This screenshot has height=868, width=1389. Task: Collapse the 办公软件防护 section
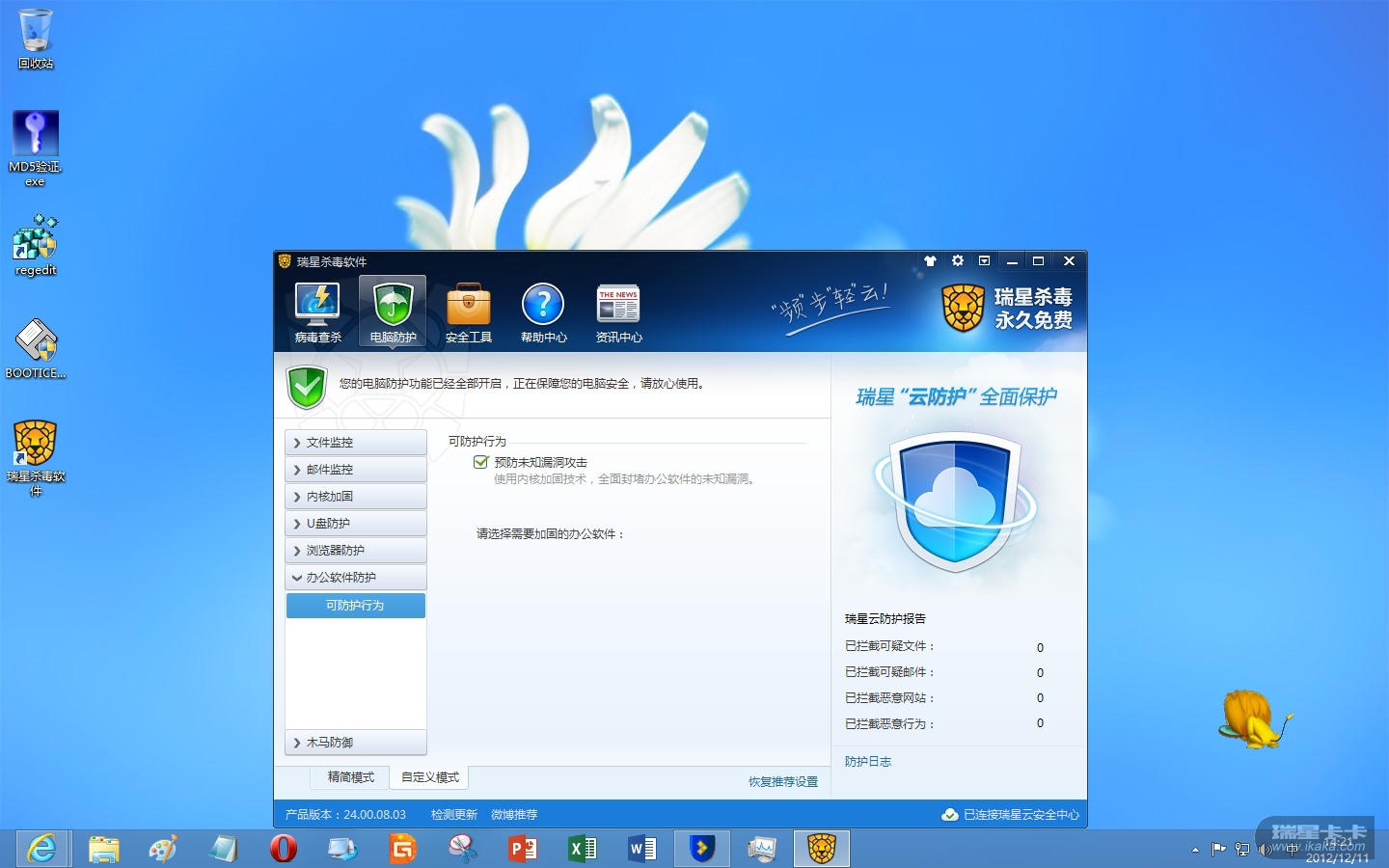click(x=356, y=578)
